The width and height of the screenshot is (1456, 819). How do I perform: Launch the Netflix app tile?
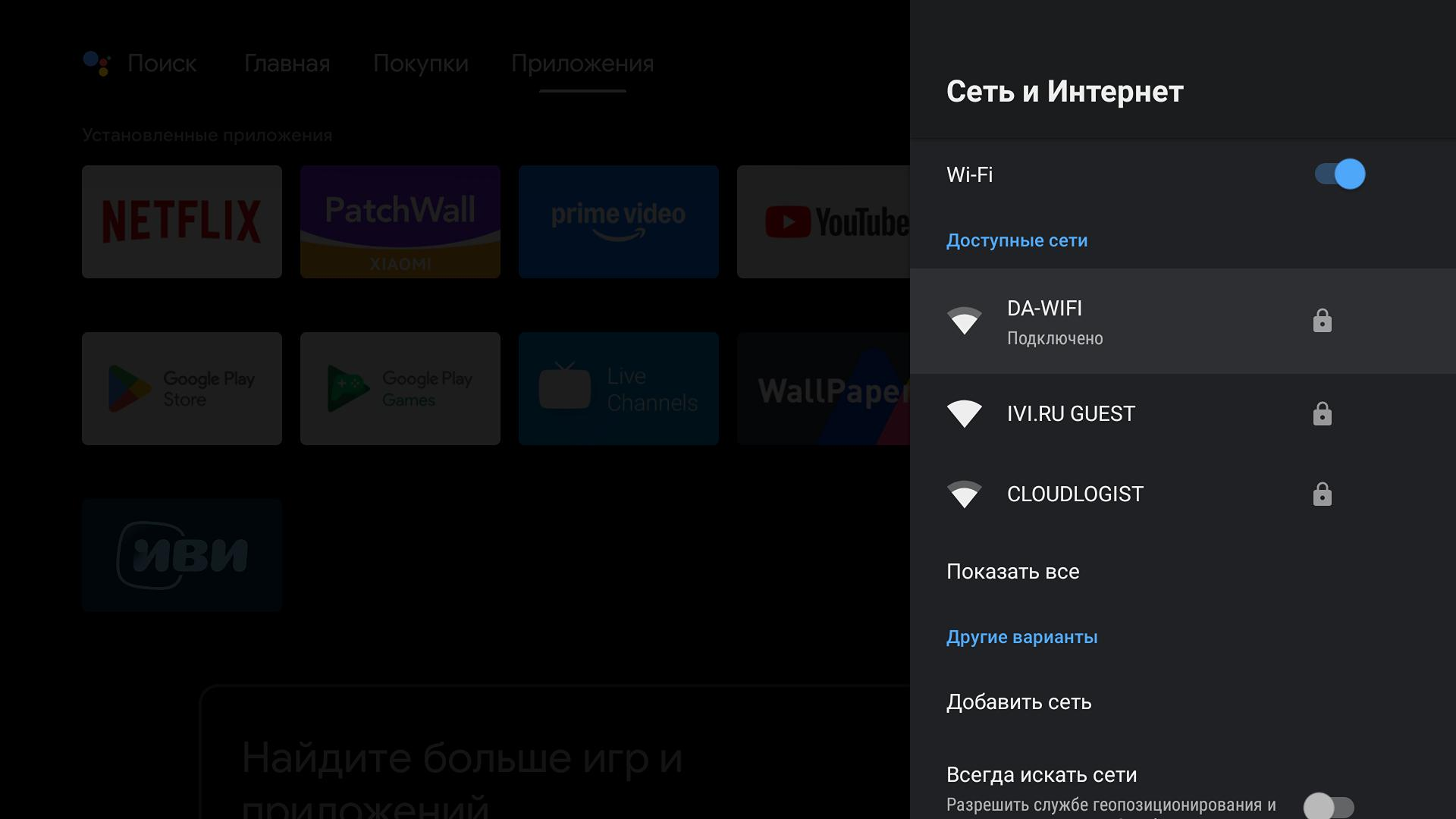pyautogui.click(x=182, y=221)
